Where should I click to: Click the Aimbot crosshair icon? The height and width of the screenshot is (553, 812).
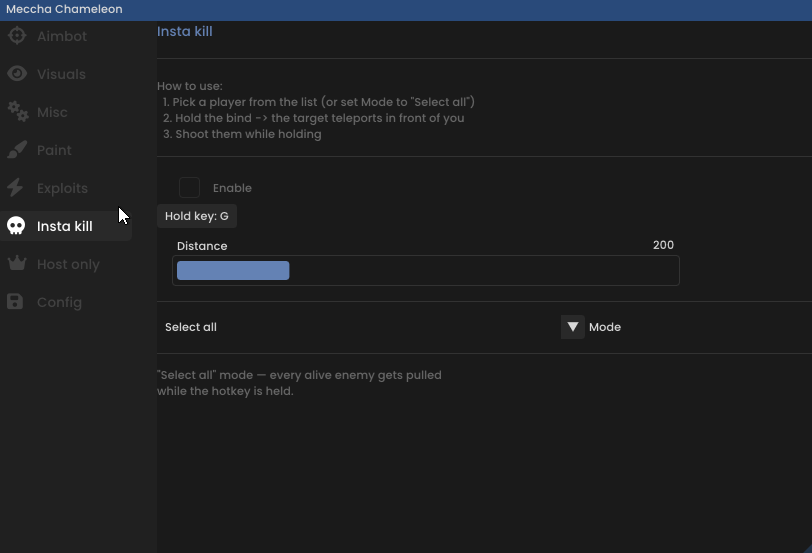click(17, 36)
